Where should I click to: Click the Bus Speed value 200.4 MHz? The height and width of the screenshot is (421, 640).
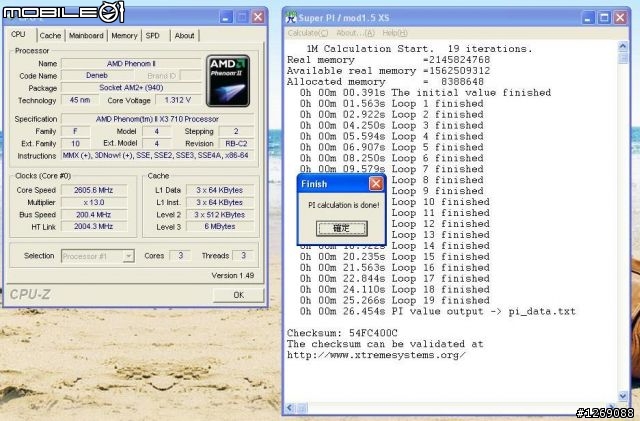pyautogui.click(x=94, y=214)
